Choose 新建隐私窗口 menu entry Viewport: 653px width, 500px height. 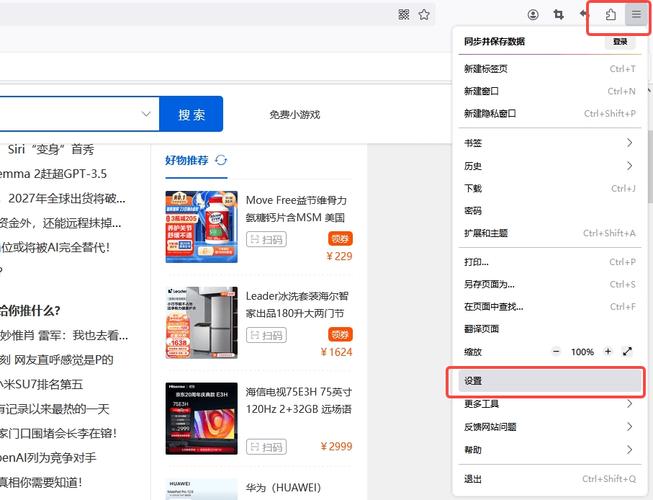[490, 114]
